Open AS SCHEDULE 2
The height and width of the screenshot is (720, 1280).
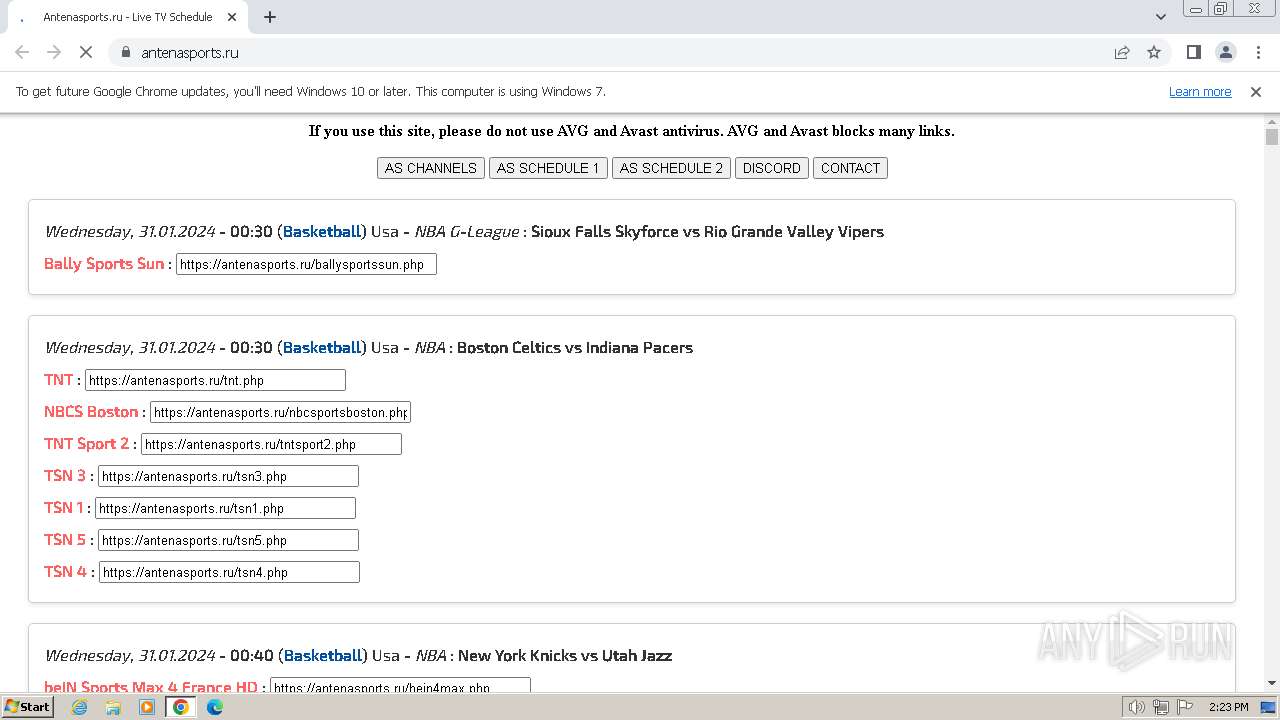(671, 168)
